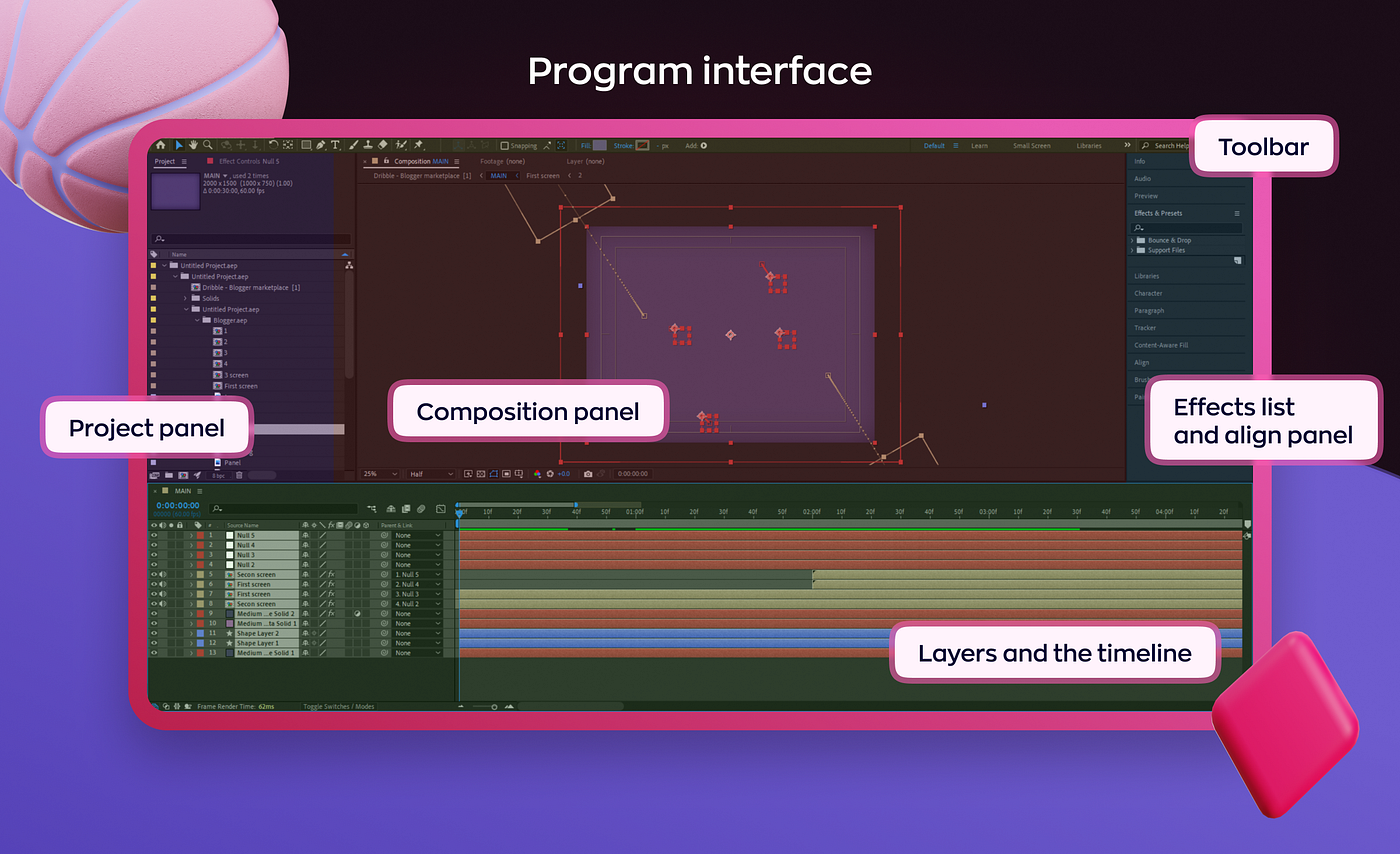Select the Eraser tool
The height and width of the screenshot is (854, 1400).
(383, 145)
